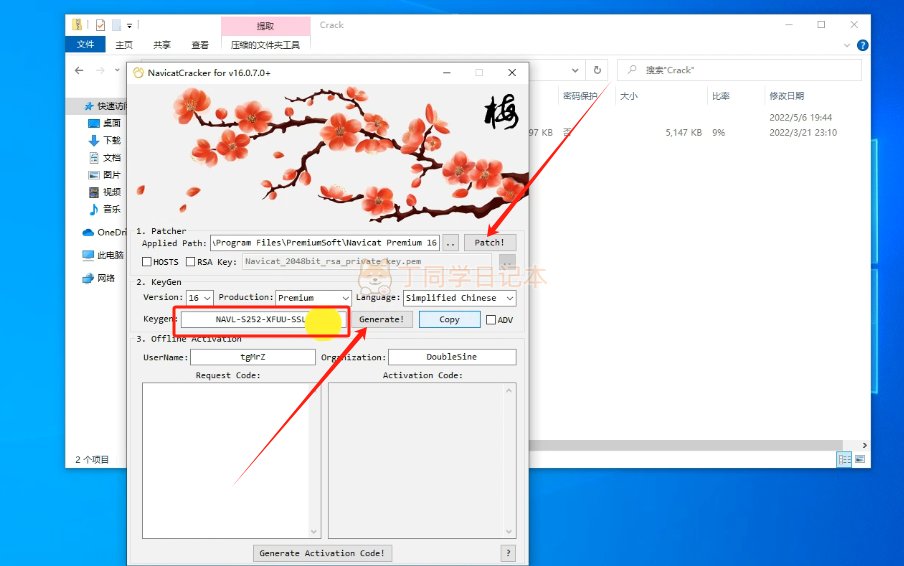Open 下载 folder in sidebar
The height and width of the screenshot is (566, 904).
coord(104,140)
